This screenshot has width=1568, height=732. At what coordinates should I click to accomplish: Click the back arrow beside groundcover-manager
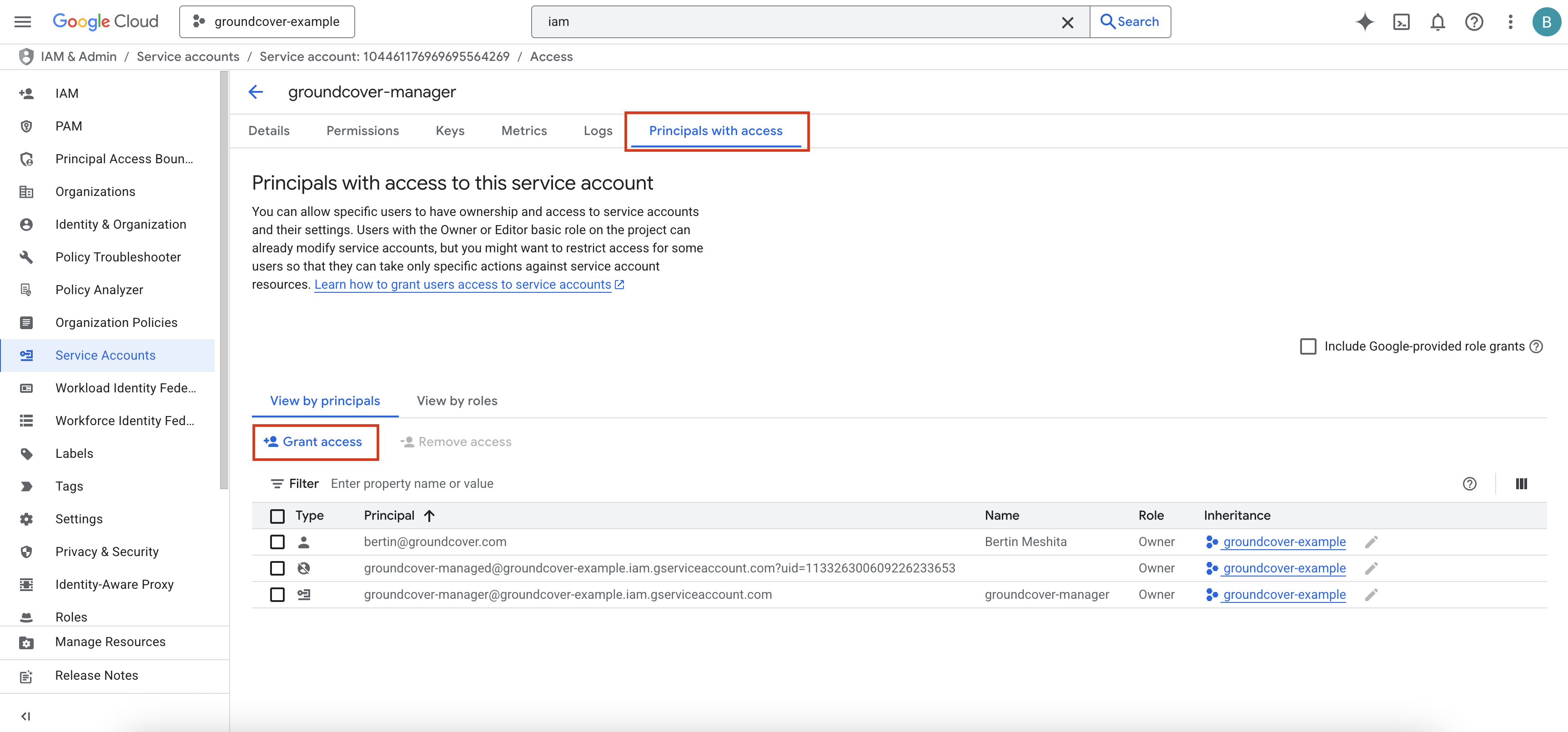pyautogui.click(x=256, y=92)
